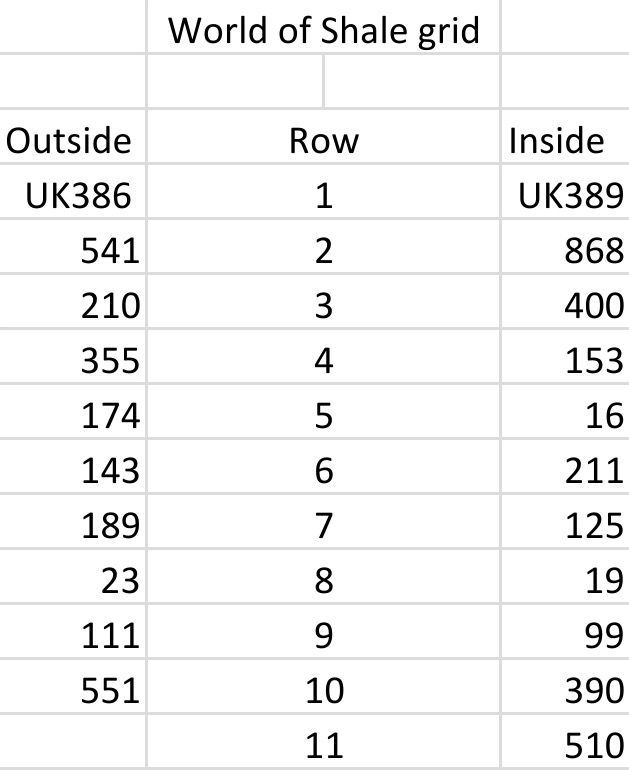Select the Inside cell with 99
Screen dimensions: 629x770
565,631
